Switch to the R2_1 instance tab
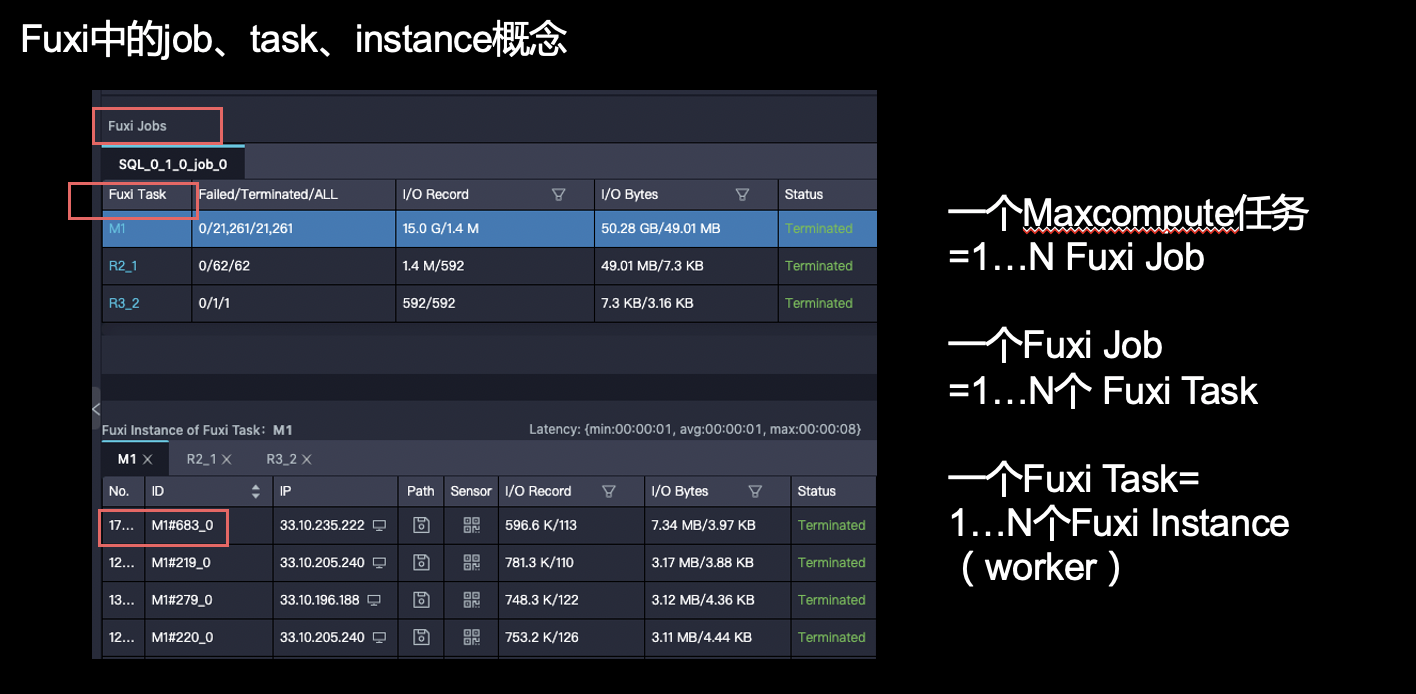 coord(201,459)
